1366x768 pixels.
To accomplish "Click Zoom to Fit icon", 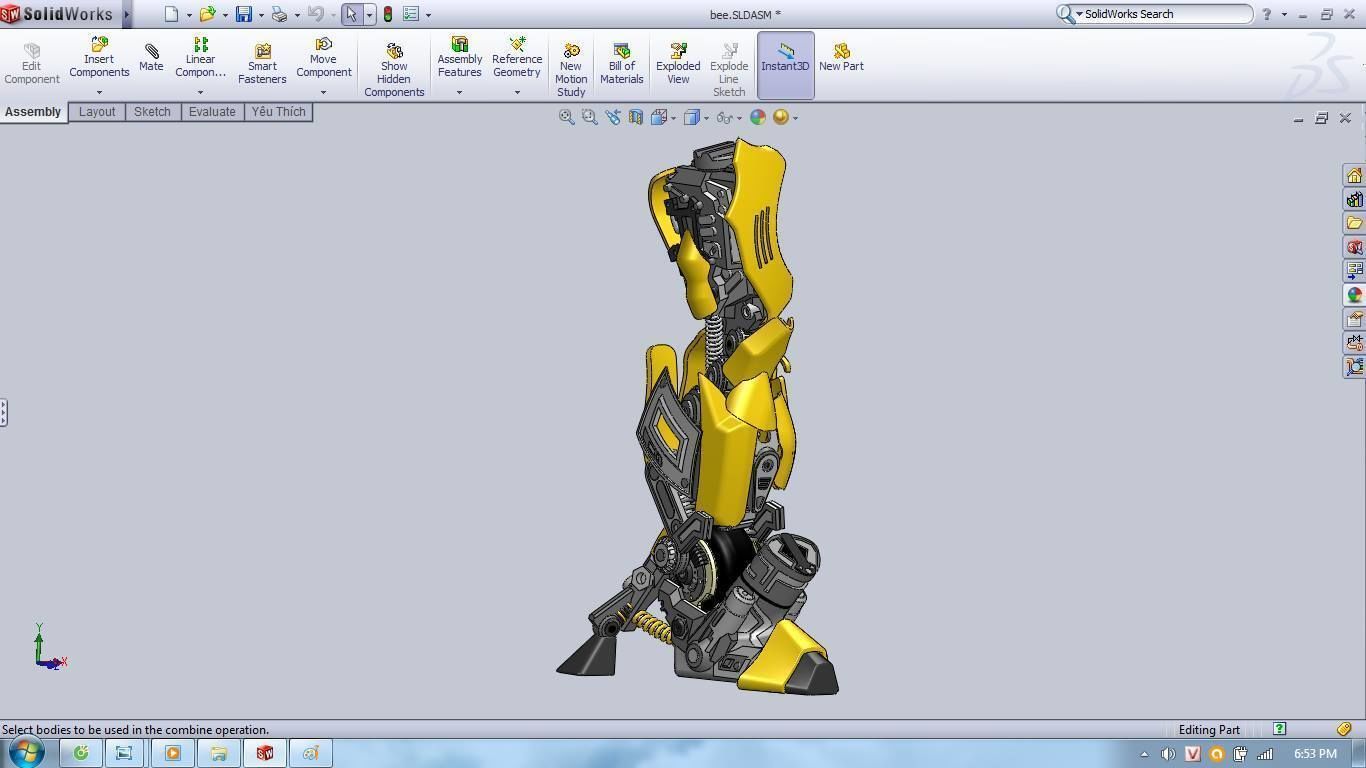I will click(566, 117).
